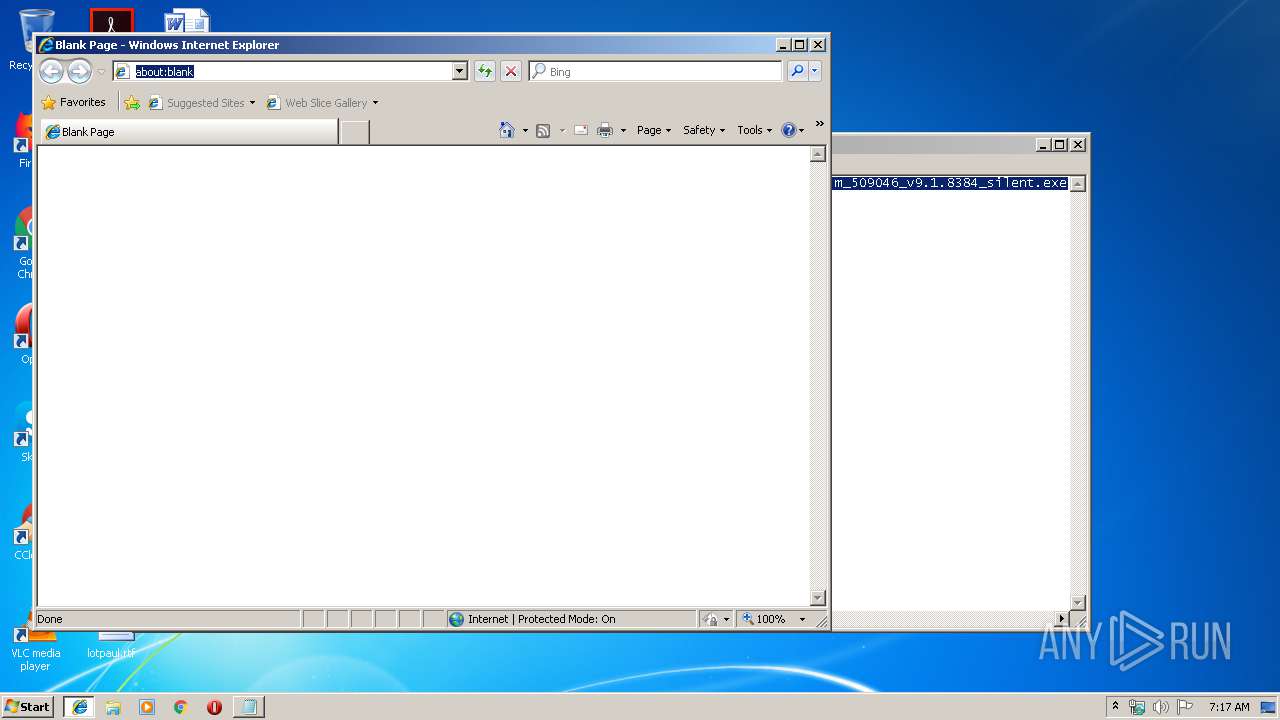Viewport: 1280px width, 720px height.
Task: Expand the Print options dropdown arrow
Action: click(x=623, y=130)
